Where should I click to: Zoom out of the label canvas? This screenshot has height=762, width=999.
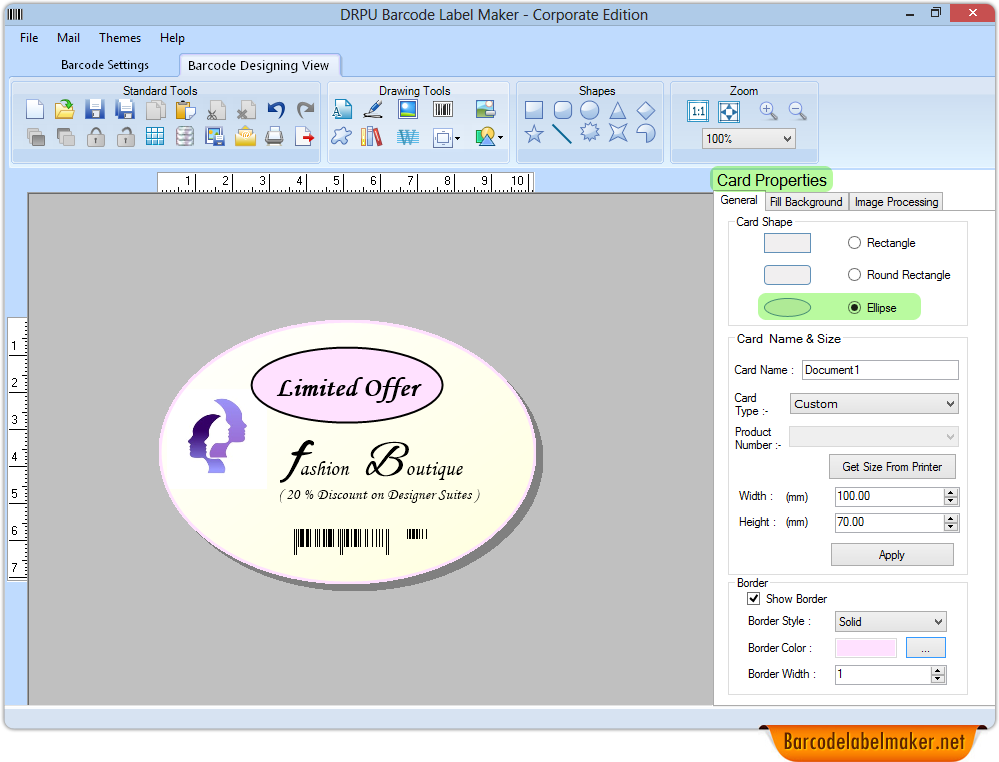point(798,111)
